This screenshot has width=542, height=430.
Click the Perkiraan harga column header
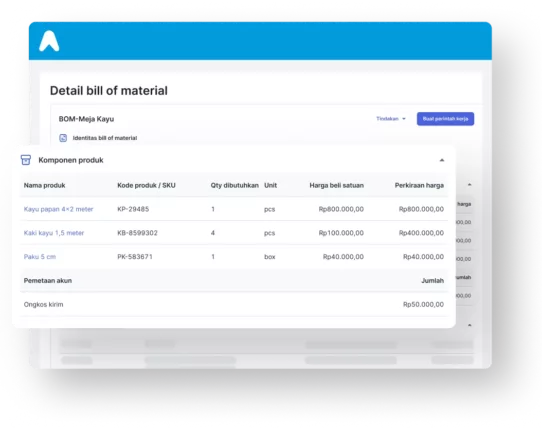[419, 185]
